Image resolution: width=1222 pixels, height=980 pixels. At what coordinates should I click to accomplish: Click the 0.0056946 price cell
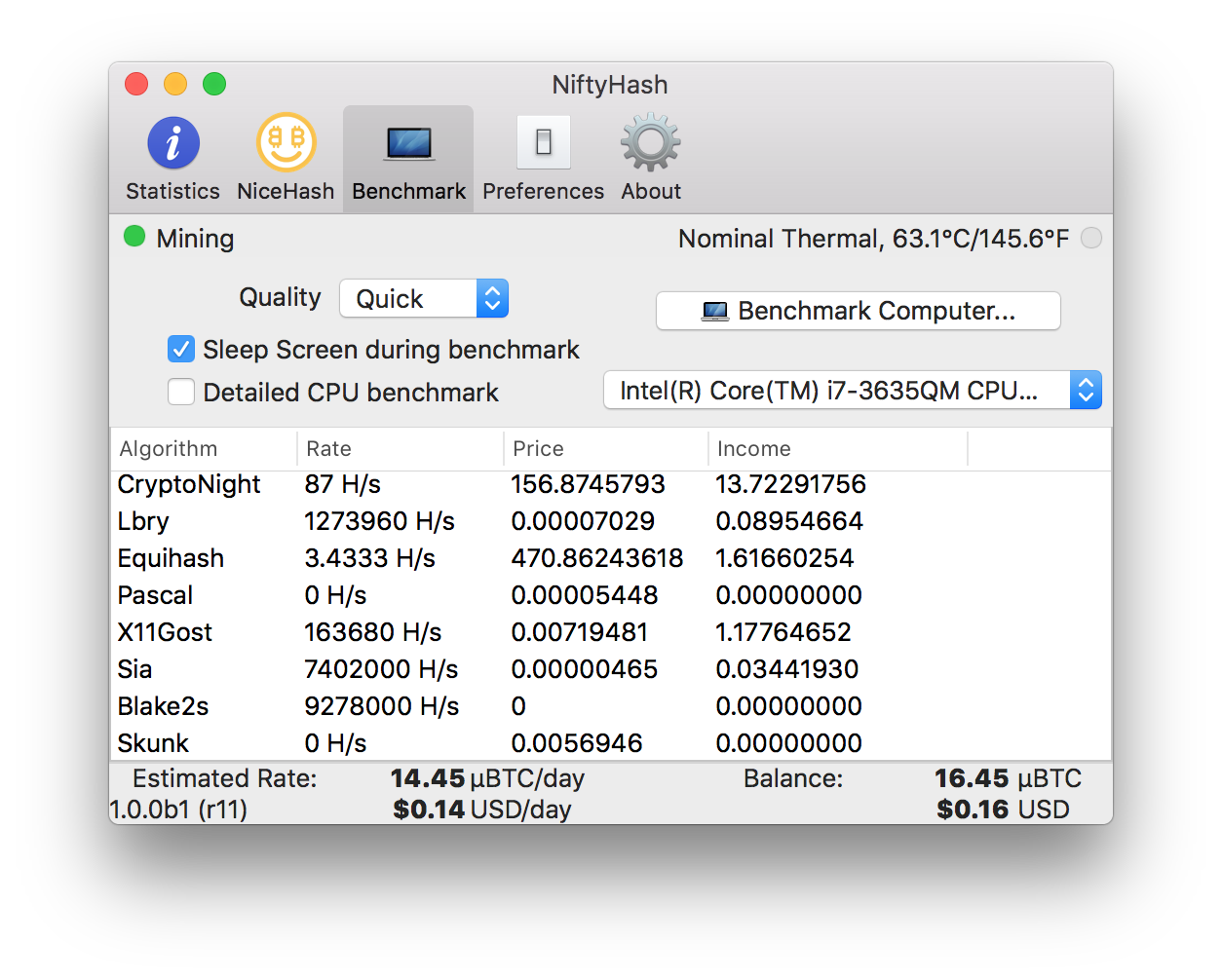point(577,743)
